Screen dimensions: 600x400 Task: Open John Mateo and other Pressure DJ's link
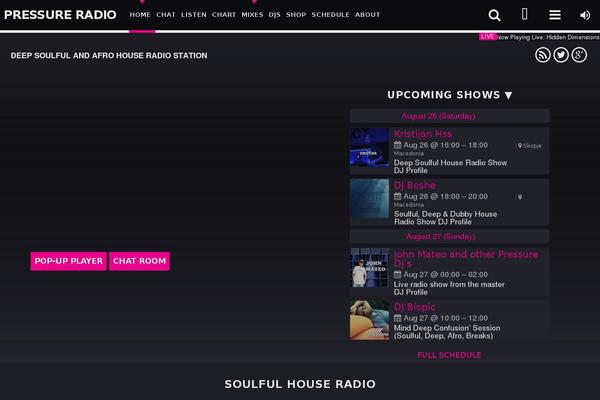[466, 259]
